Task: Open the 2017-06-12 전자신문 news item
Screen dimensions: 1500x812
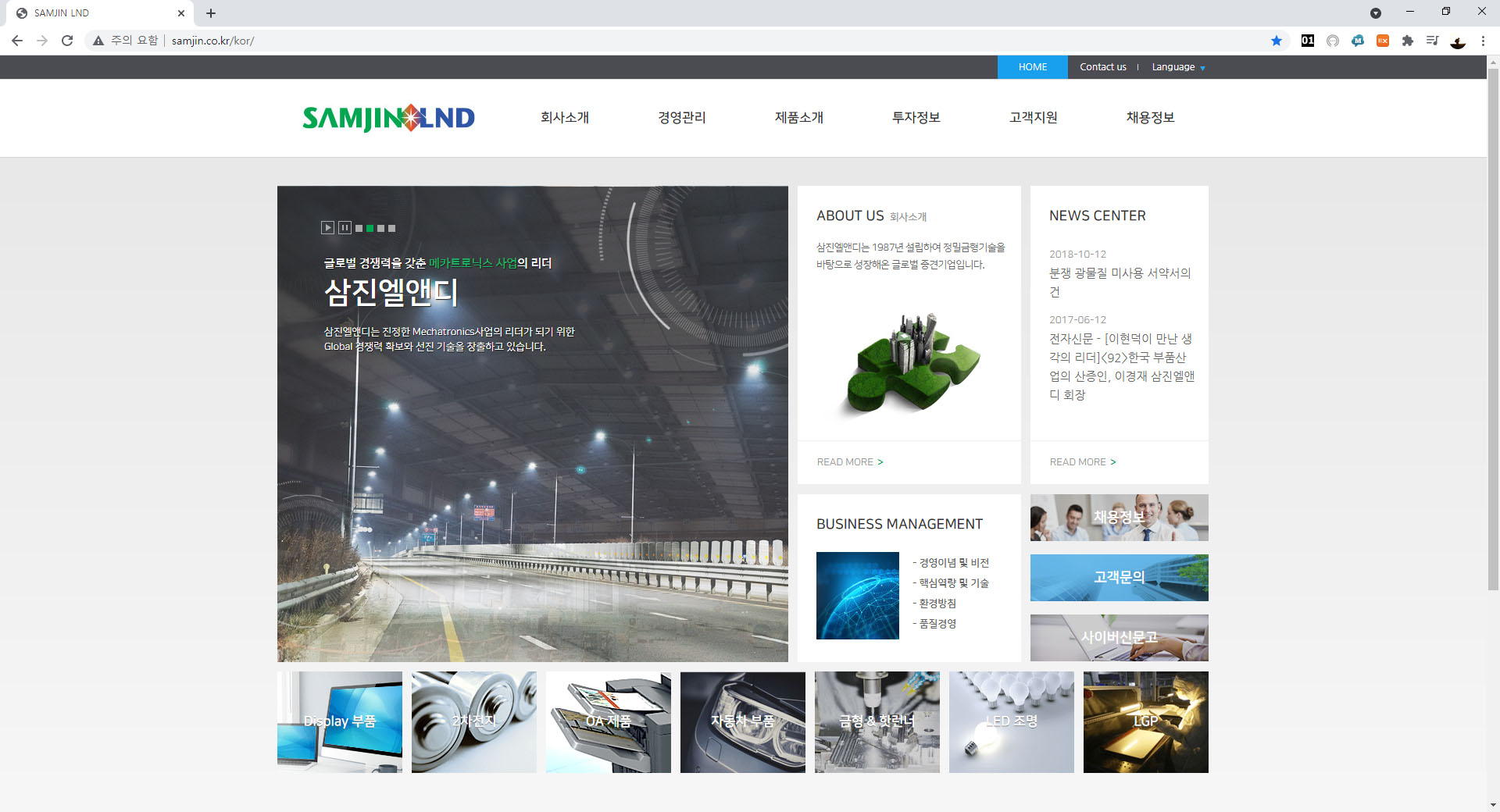Action: click(1122, 367)
